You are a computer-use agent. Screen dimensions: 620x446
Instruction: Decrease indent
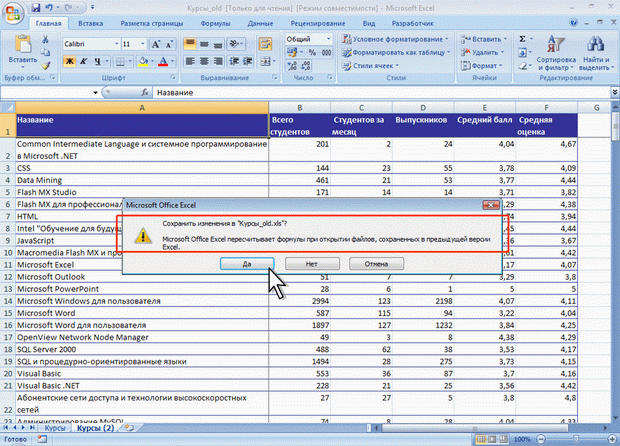pos(234,61)
